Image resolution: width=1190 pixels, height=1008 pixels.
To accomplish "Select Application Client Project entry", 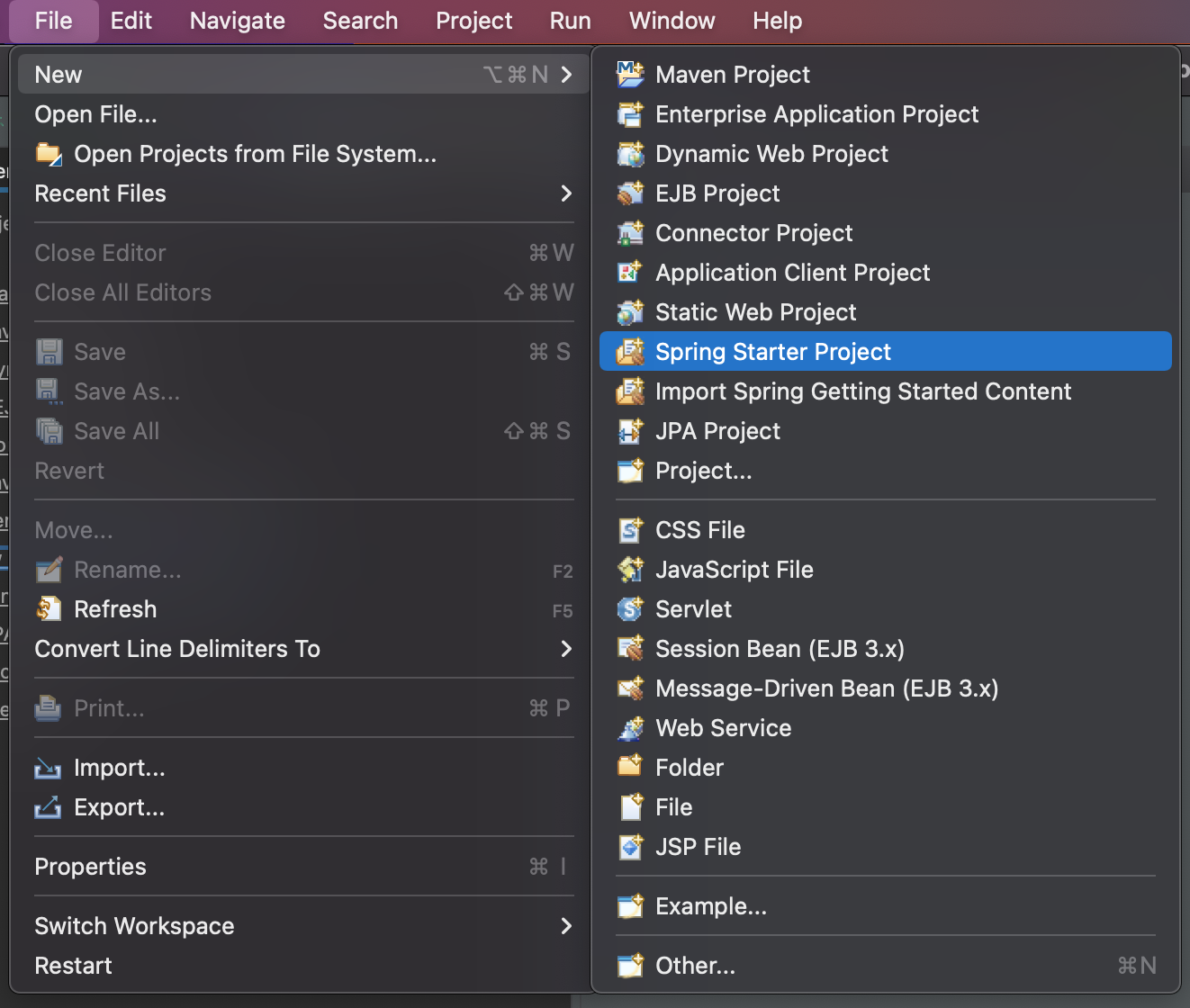I will 886,272.
